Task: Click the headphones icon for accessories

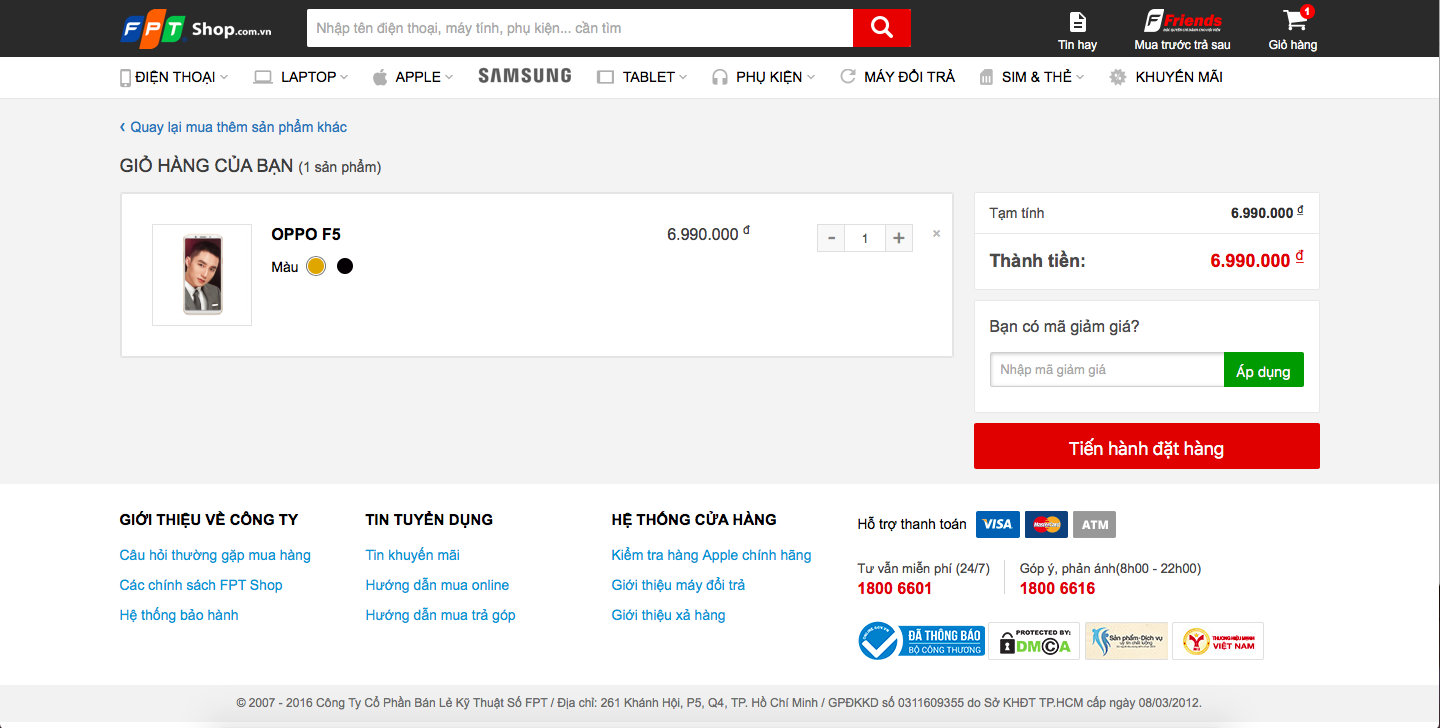Action: click(x=720, y=77)
